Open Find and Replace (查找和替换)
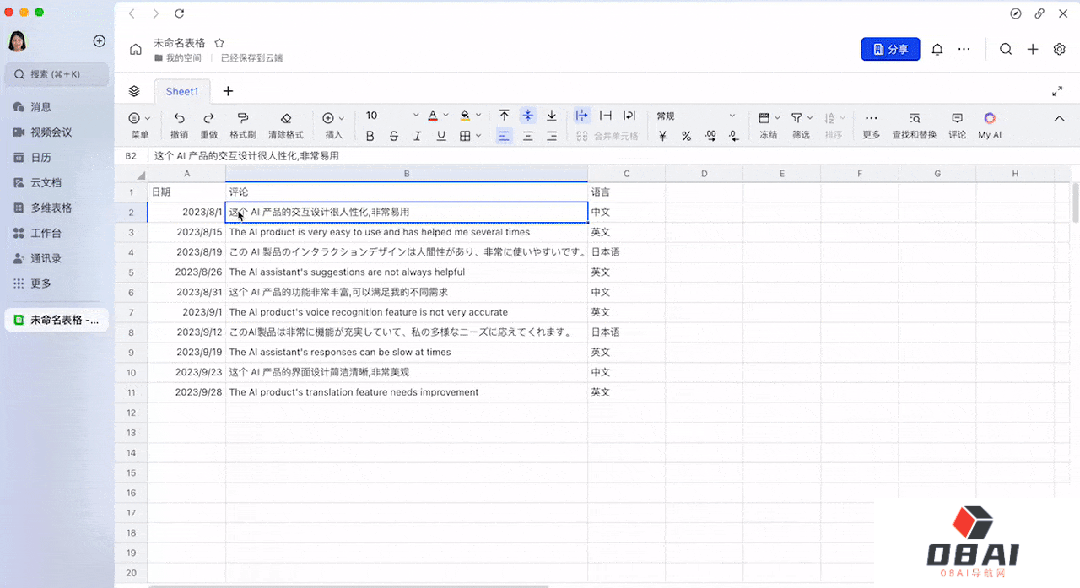The height and width of the screenshot is (588, 1080). click(914, 118)
